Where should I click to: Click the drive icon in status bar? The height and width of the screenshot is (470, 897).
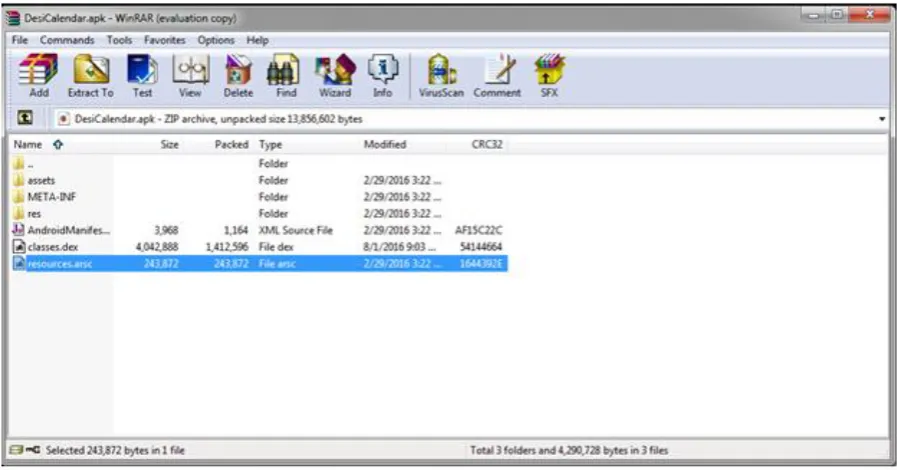point(17,450)
